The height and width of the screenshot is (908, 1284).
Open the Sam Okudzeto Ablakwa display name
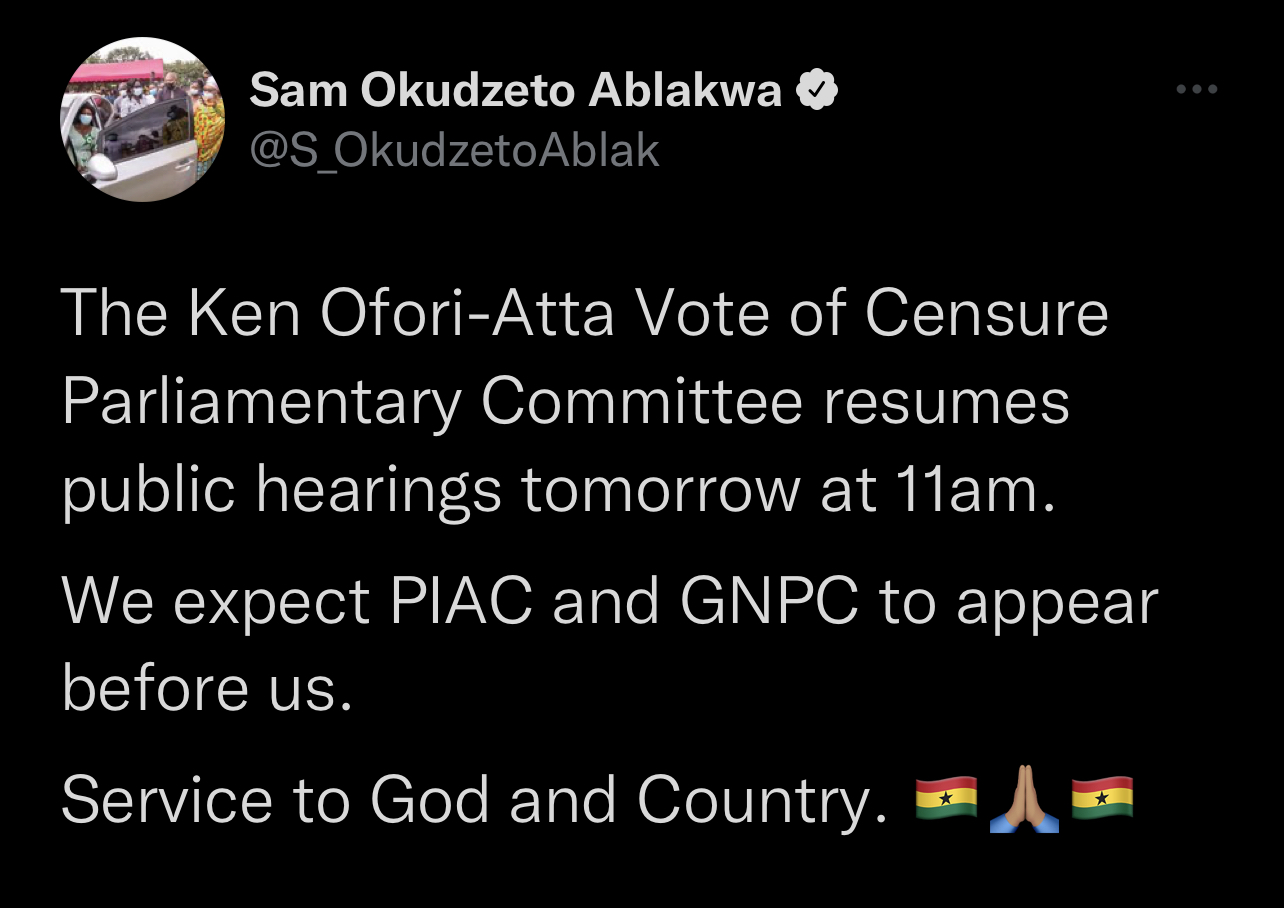click(515, 91)
